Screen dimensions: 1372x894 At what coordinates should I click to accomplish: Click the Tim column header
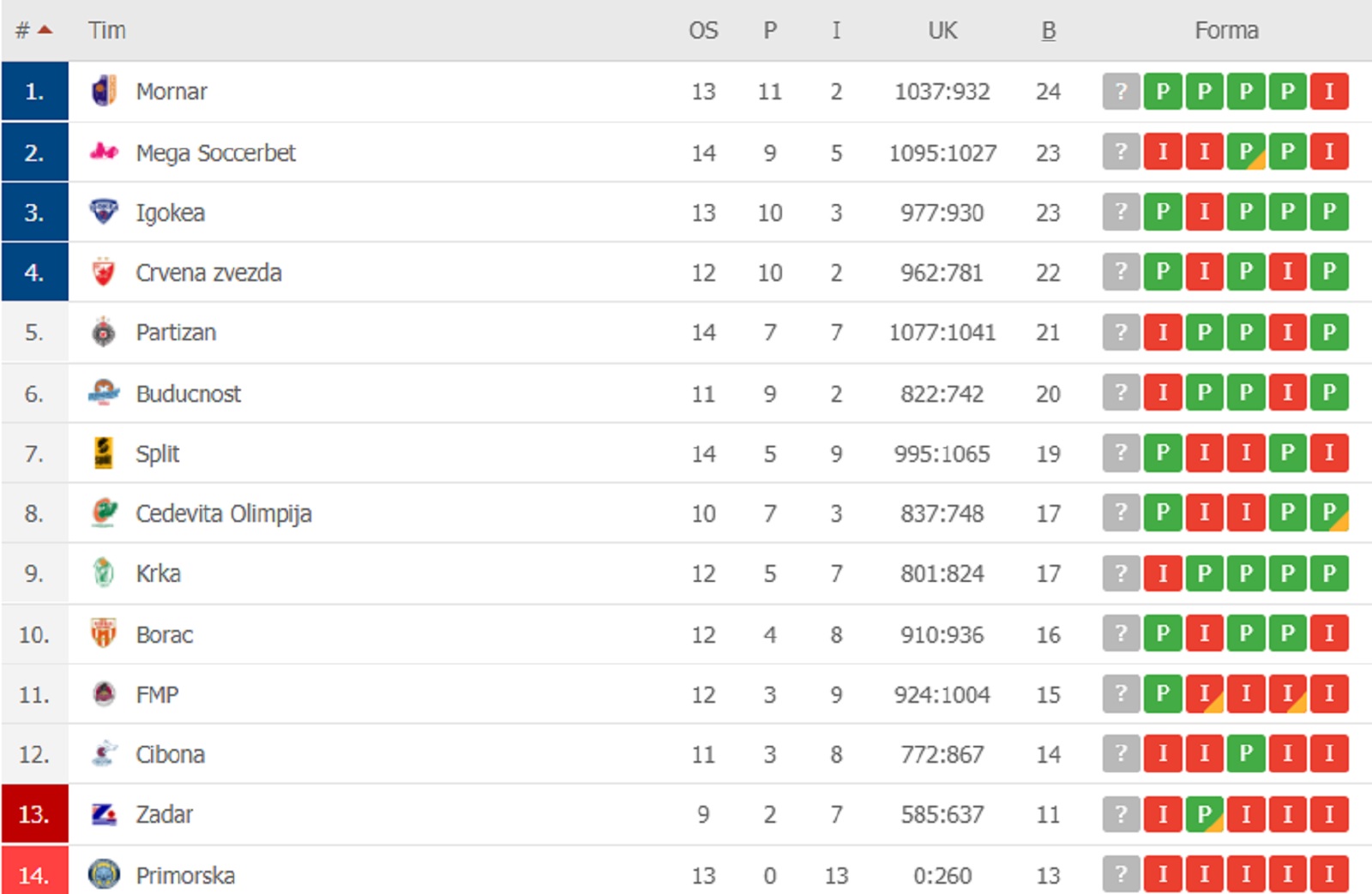[107, 30]
